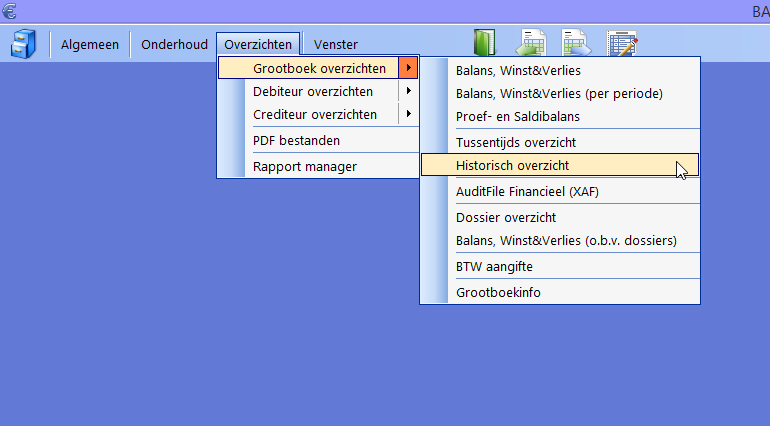Open the green ledger book icon
The height and width of the screenshot is (426, 770).
(485, 43)
